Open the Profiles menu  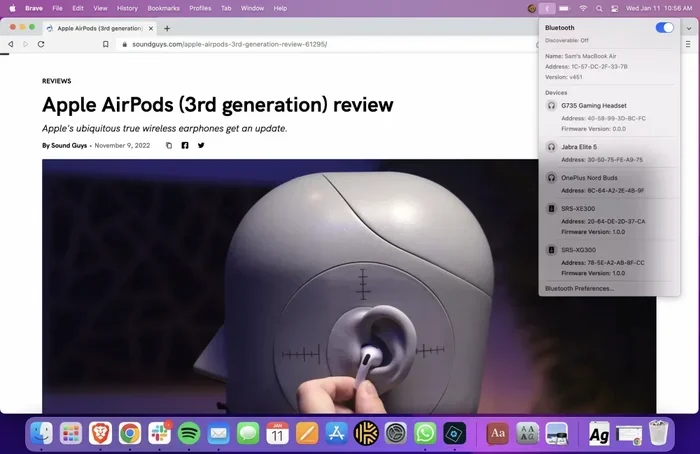tap(200, 8)
